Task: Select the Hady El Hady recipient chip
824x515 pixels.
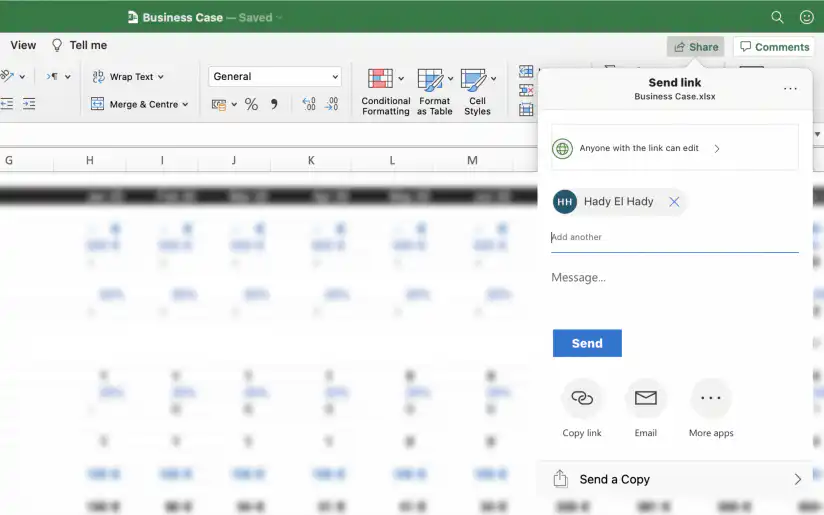Action: pyautogui.click(x=619, y=202)
